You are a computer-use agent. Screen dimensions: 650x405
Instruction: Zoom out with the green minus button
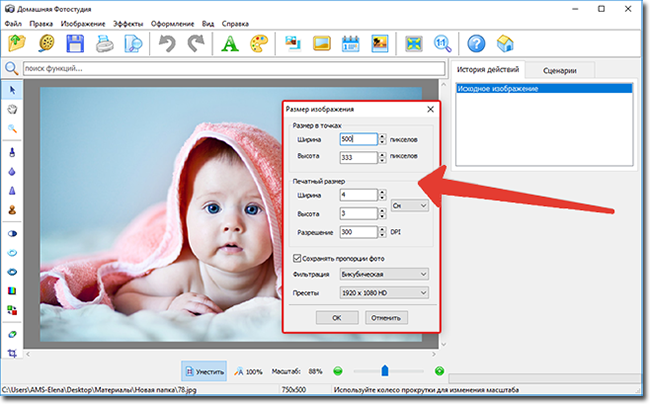[x=338, y=371]
